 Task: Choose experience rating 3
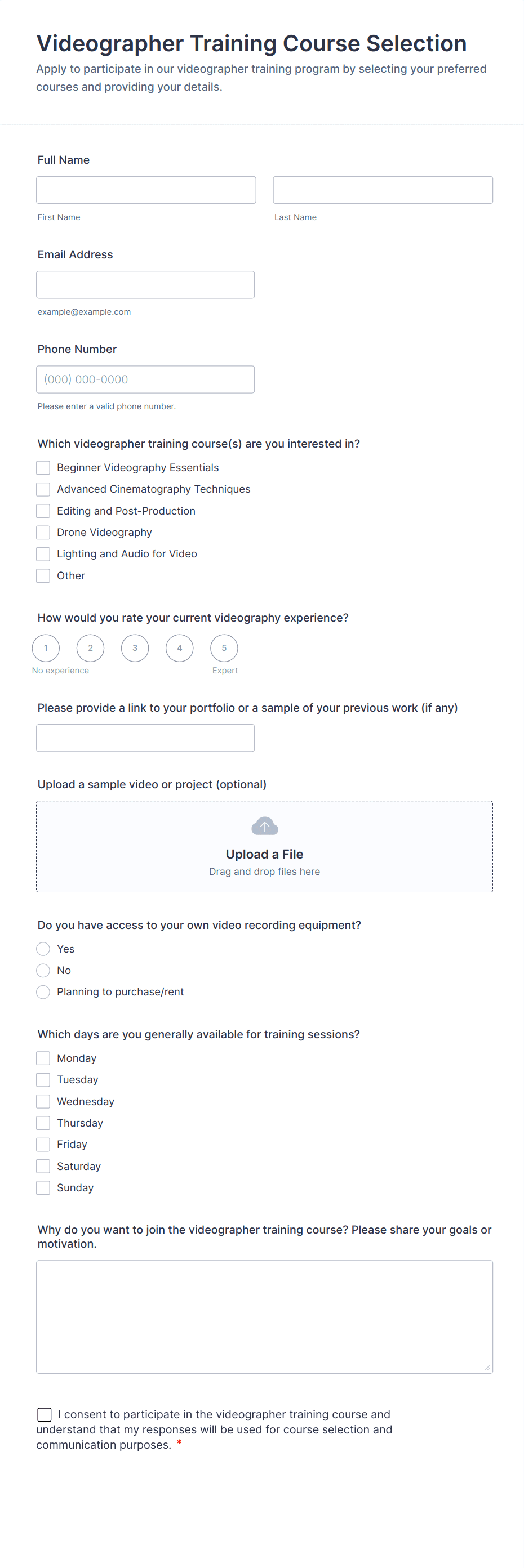[x=135, y=647]
